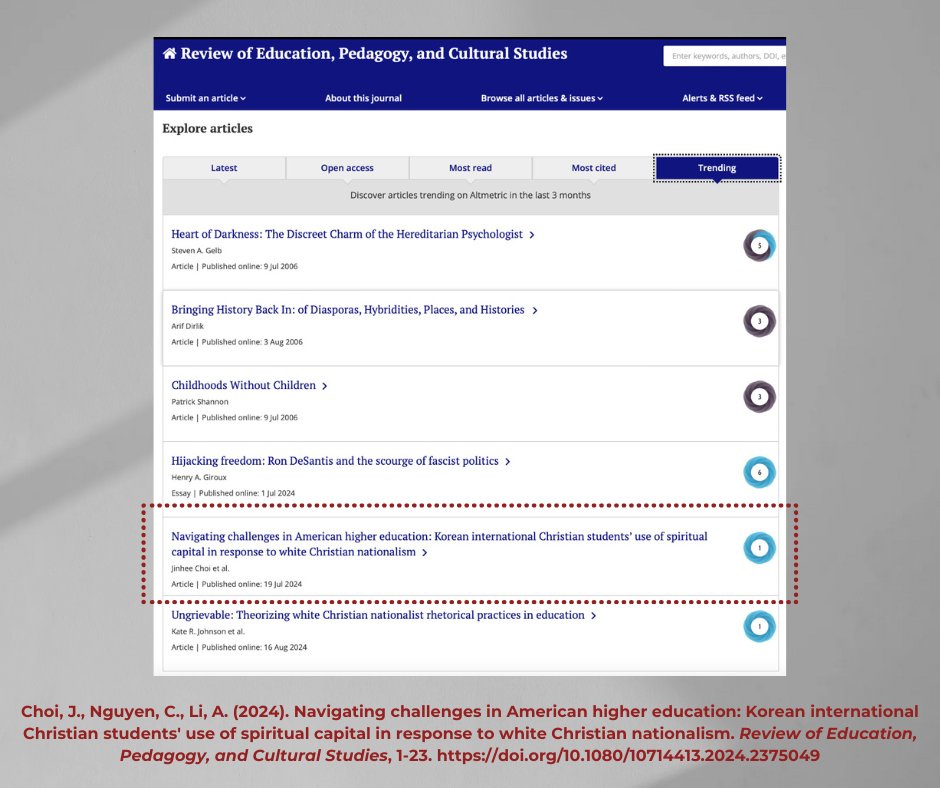Open Navigating challenges in American higher education article
The width and height of the screenshot is (940, 788).
click(x=439, y=544)
